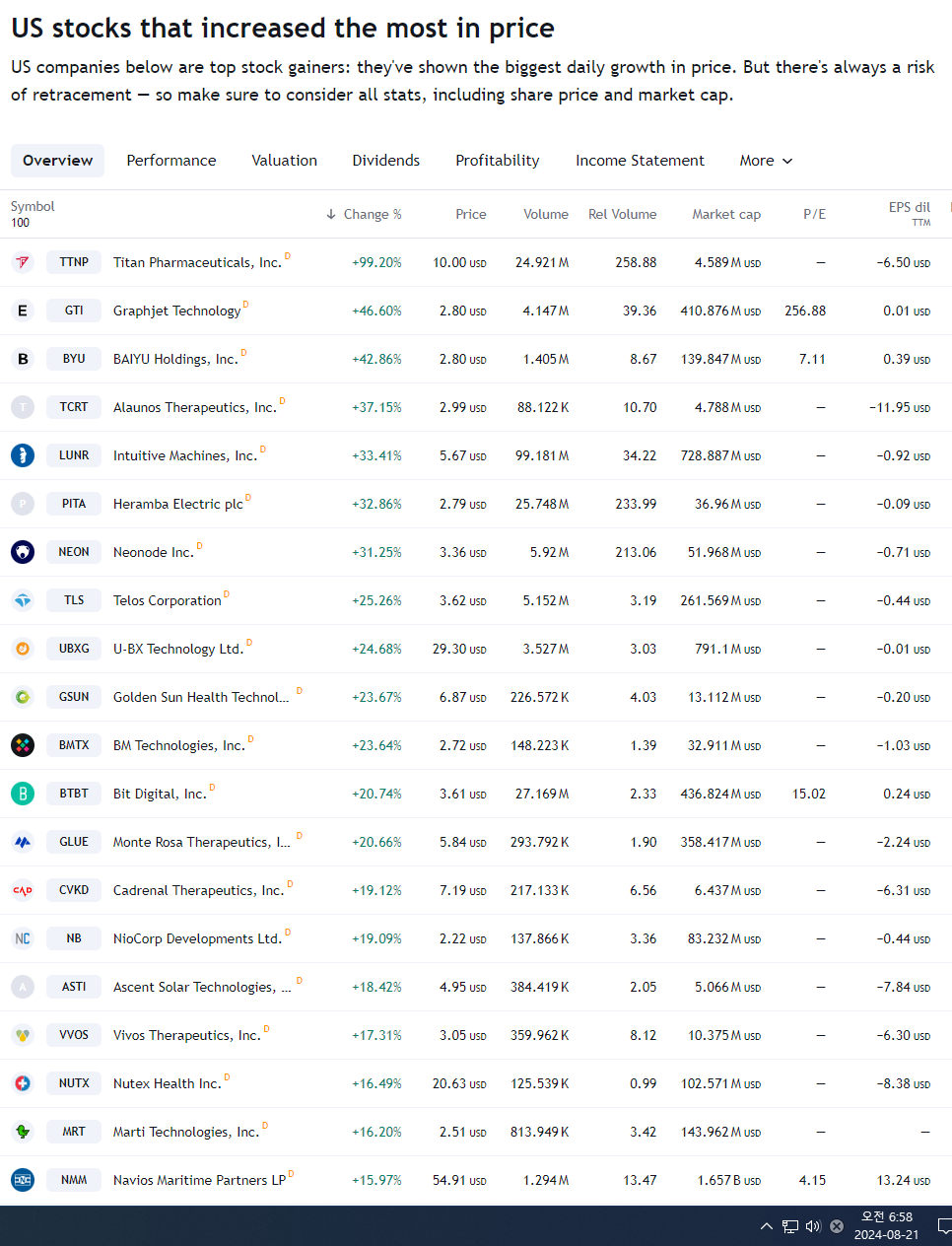Switch to the Overview tab
Screen dimensions: 952x1246
coord(58,161)
